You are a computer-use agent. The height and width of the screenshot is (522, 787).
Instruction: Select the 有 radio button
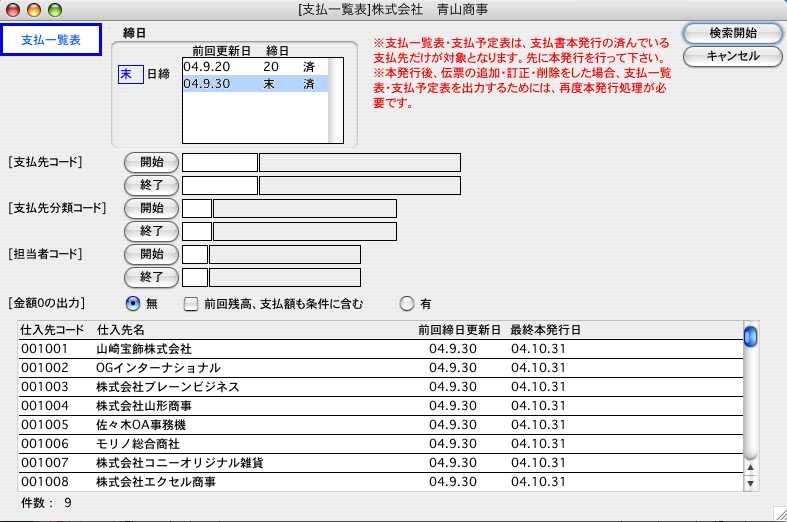click(x=406, y=303)
